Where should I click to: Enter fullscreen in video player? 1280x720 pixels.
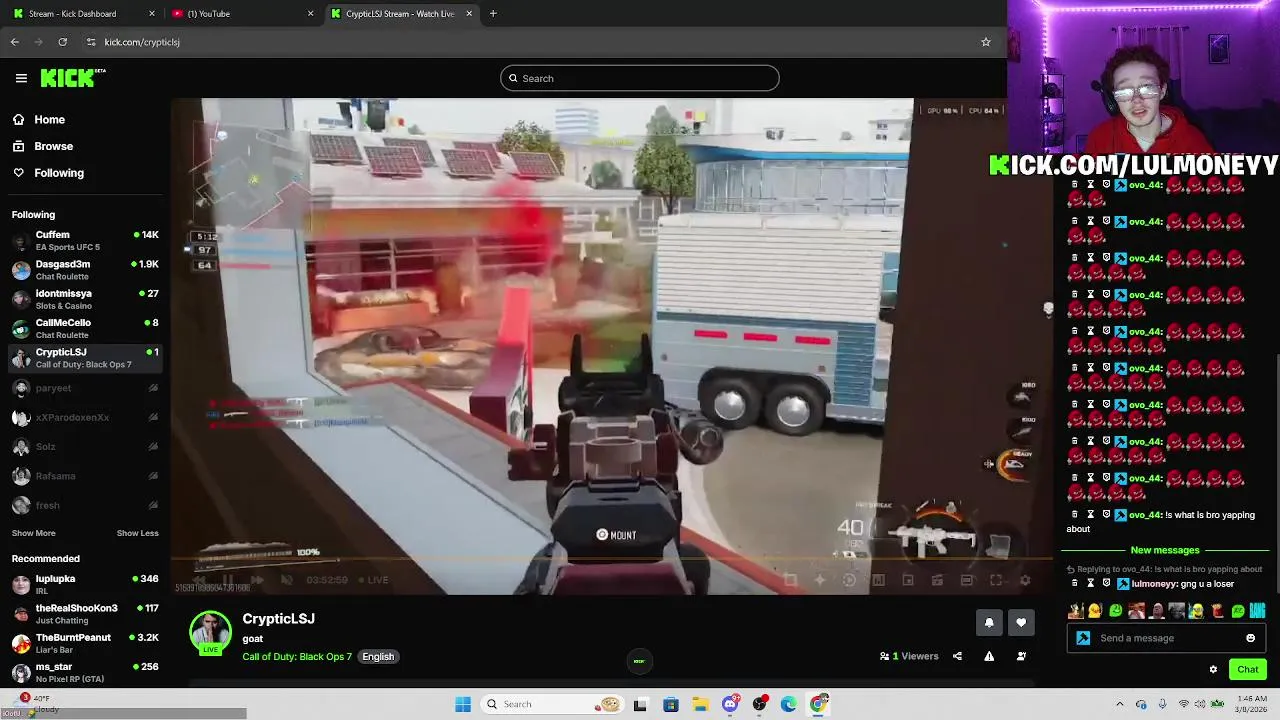point(996,580)
